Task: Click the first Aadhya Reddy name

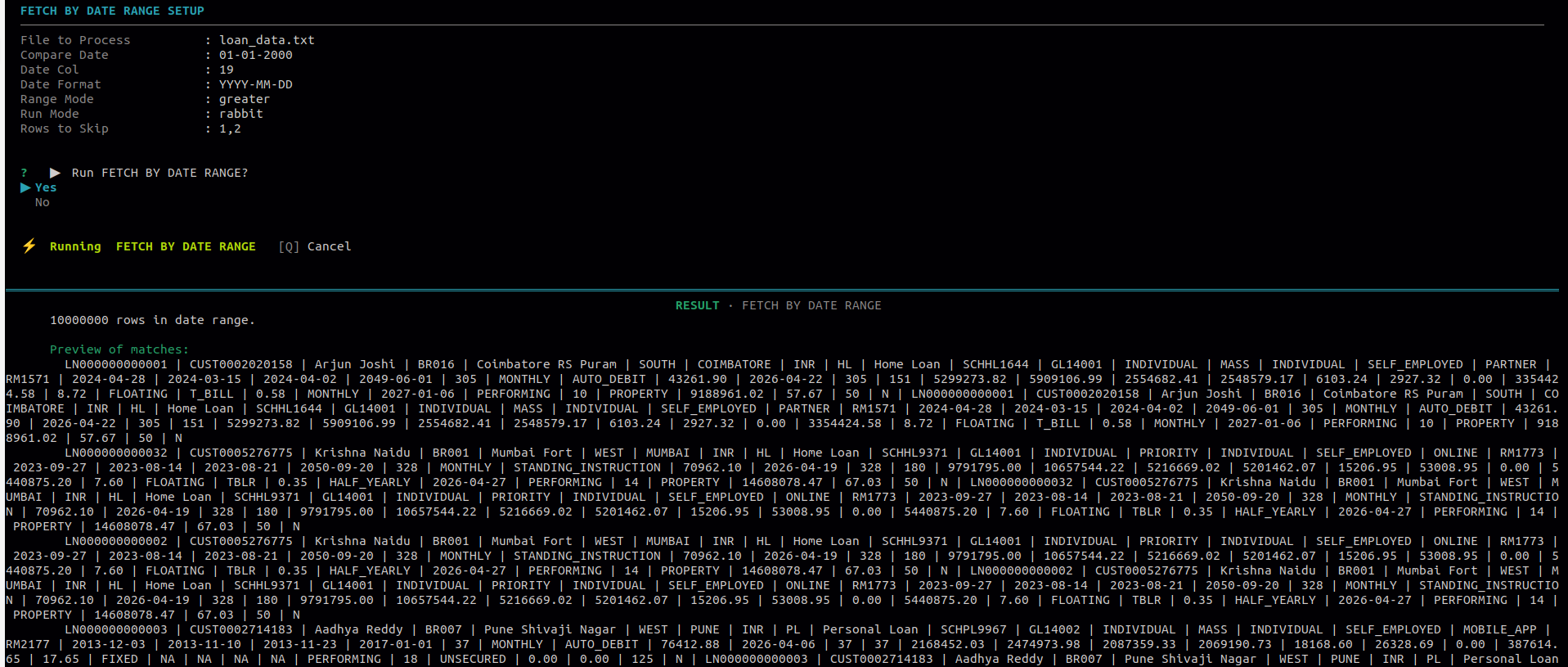Action: pos(359,629)
